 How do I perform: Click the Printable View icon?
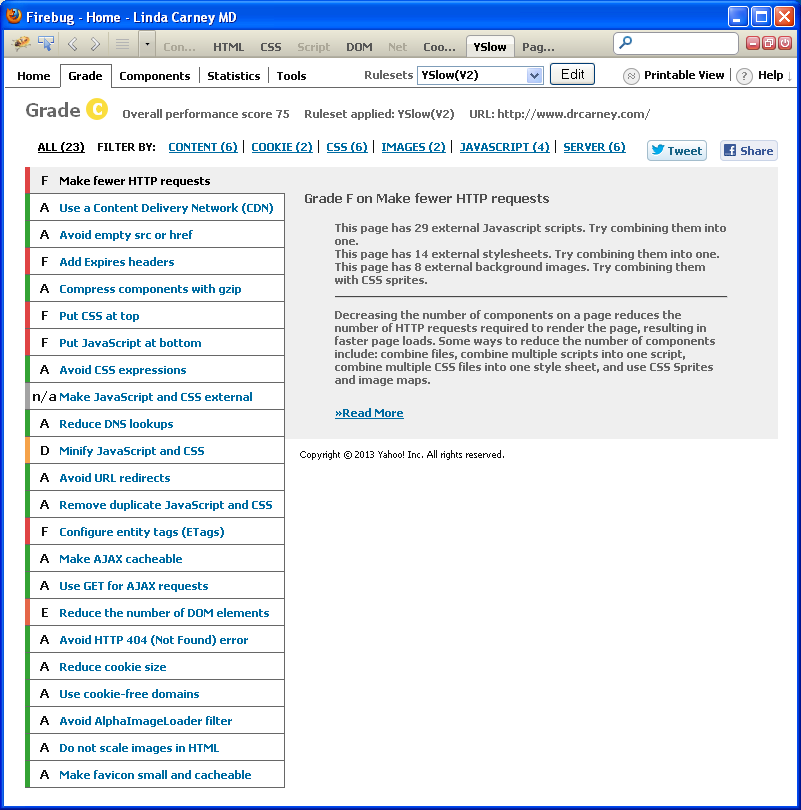coord(631,76)
